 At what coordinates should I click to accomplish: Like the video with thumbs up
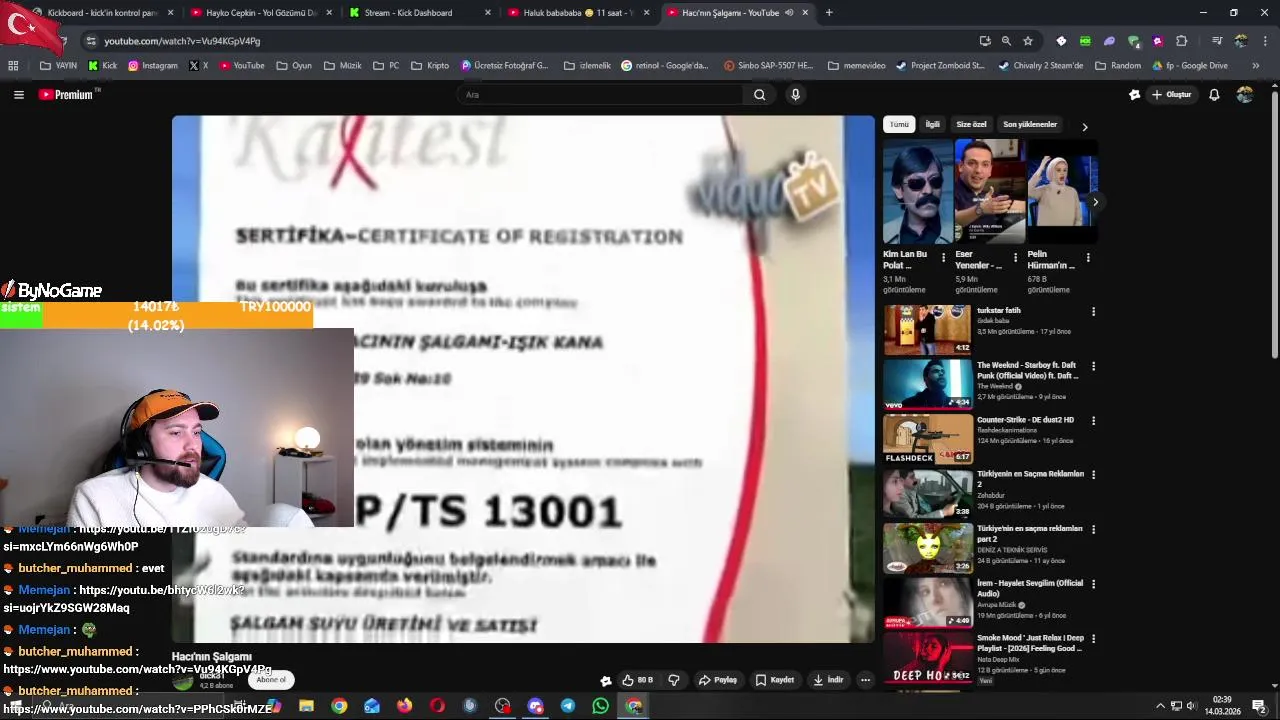coord(637,680)
